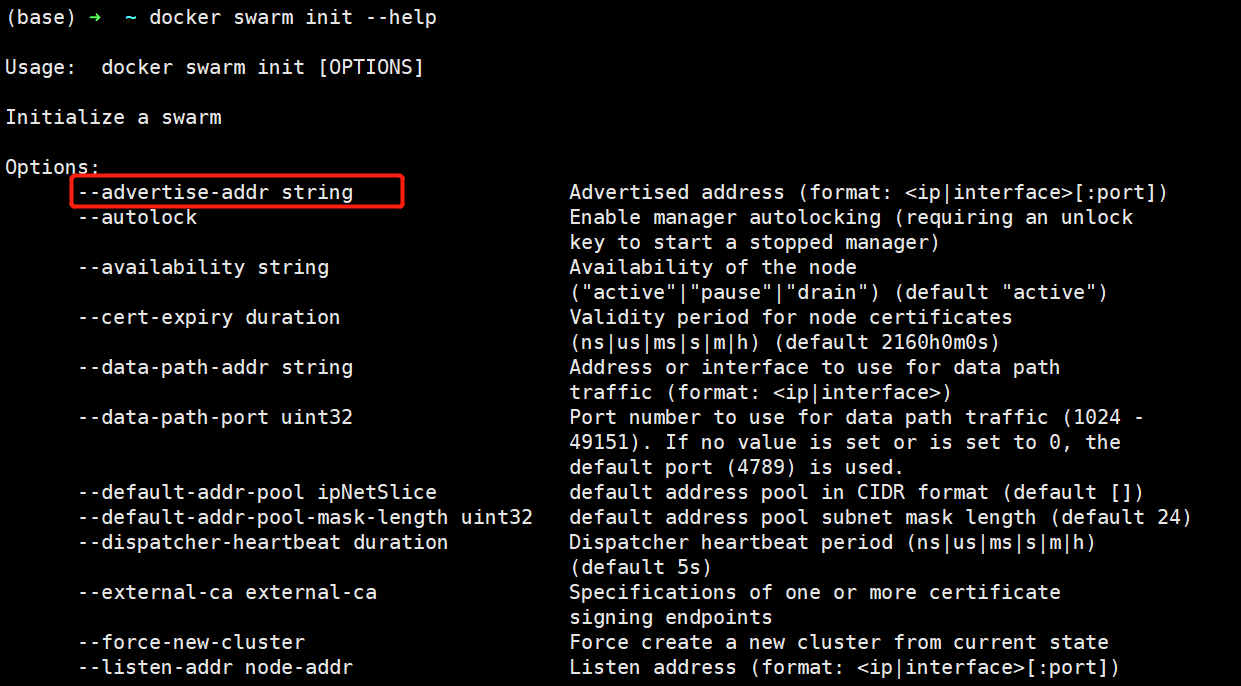1241x686 pixels.
Task: Click the --default-addr-pool-mask-length uint32 option
Action: coord(306,517)
